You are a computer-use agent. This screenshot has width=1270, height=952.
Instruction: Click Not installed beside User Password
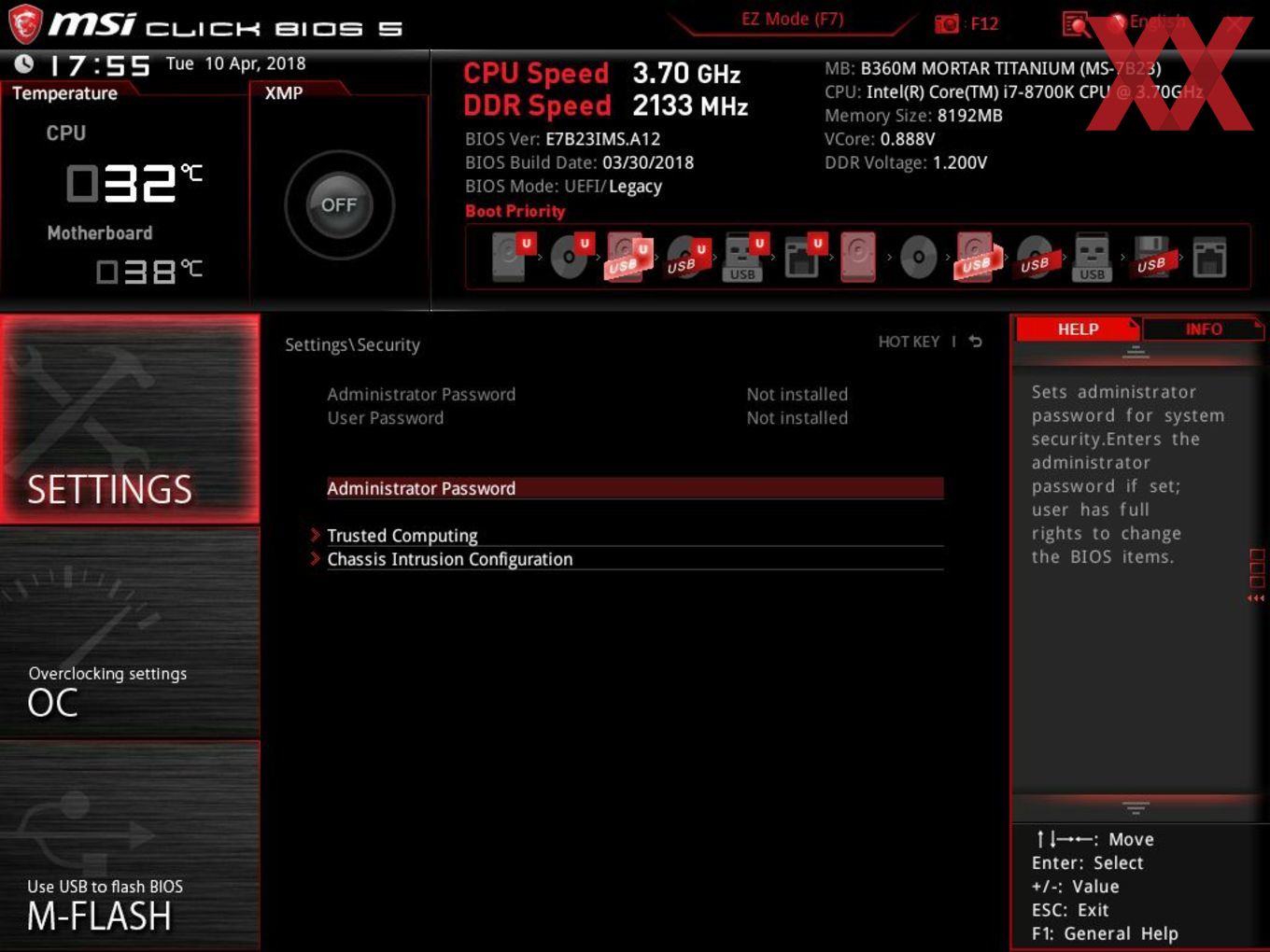point(797,418)
